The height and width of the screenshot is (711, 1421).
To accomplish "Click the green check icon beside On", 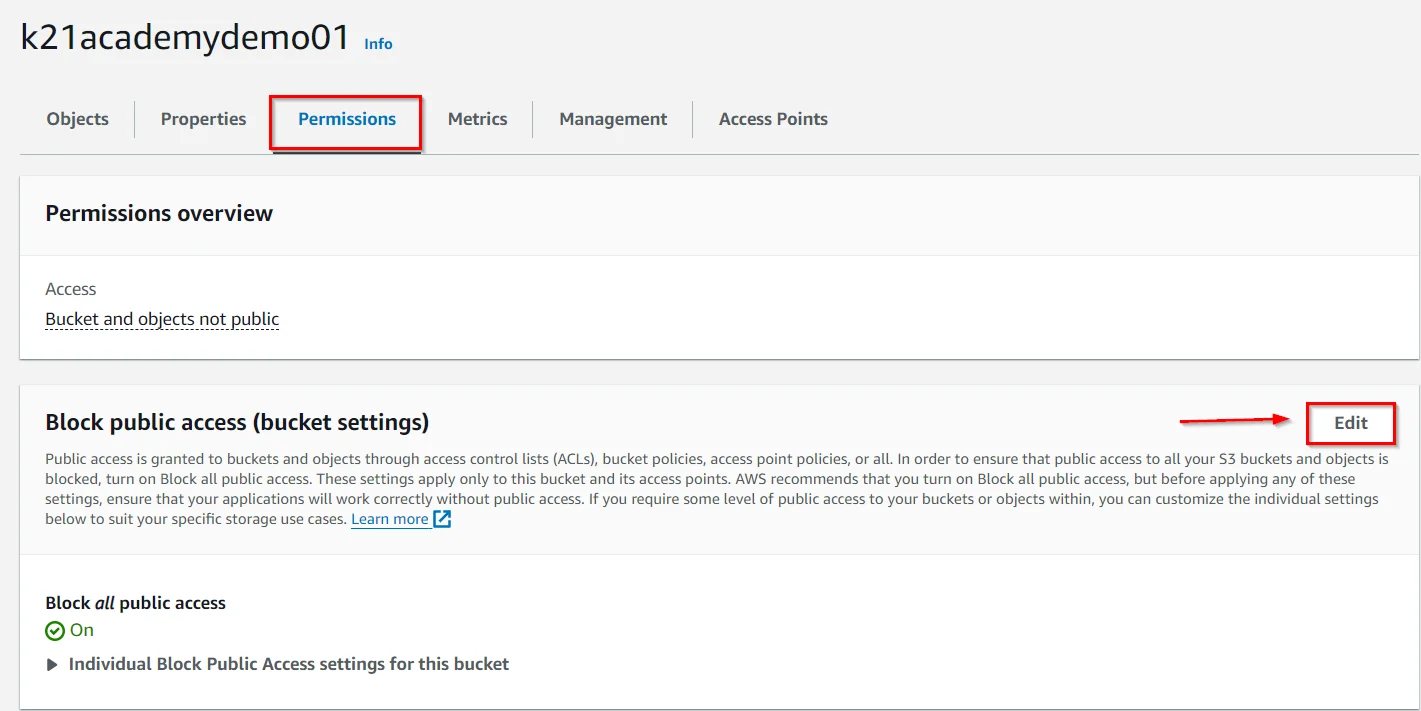I will 55,631.
